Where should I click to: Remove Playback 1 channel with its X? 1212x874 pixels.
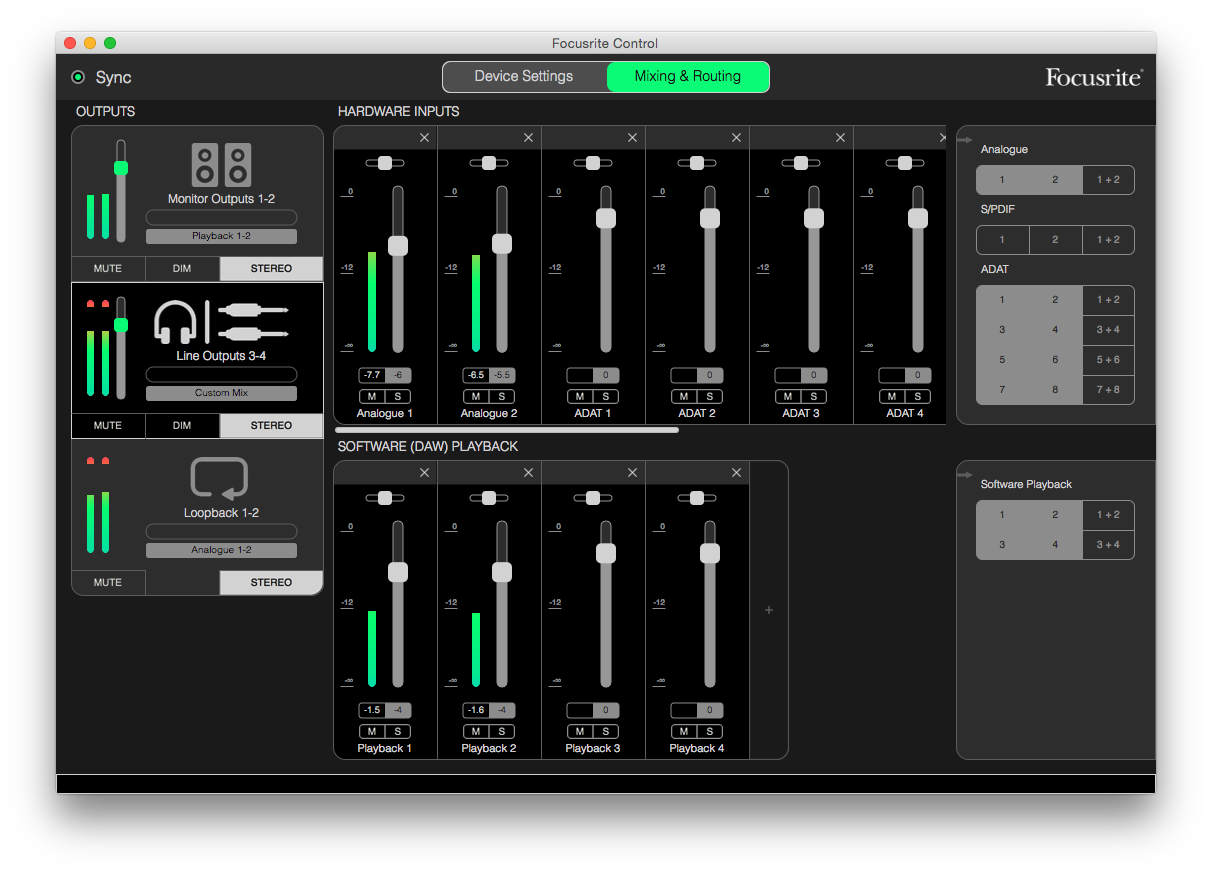(x=424, y=472)
